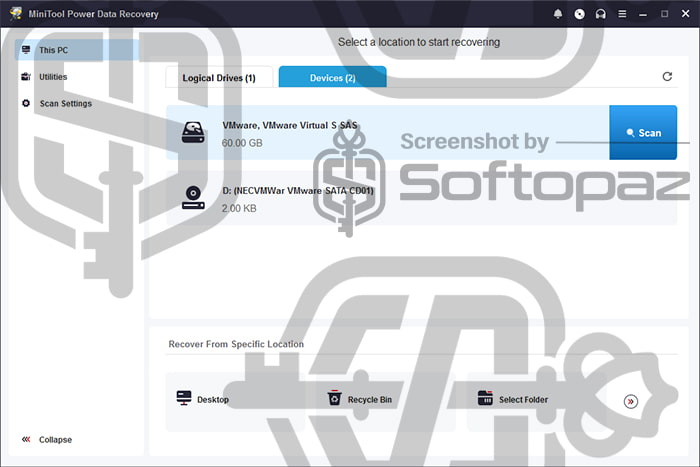
Task: Click the Recycle Bin icon
Action: coord(334,398)
